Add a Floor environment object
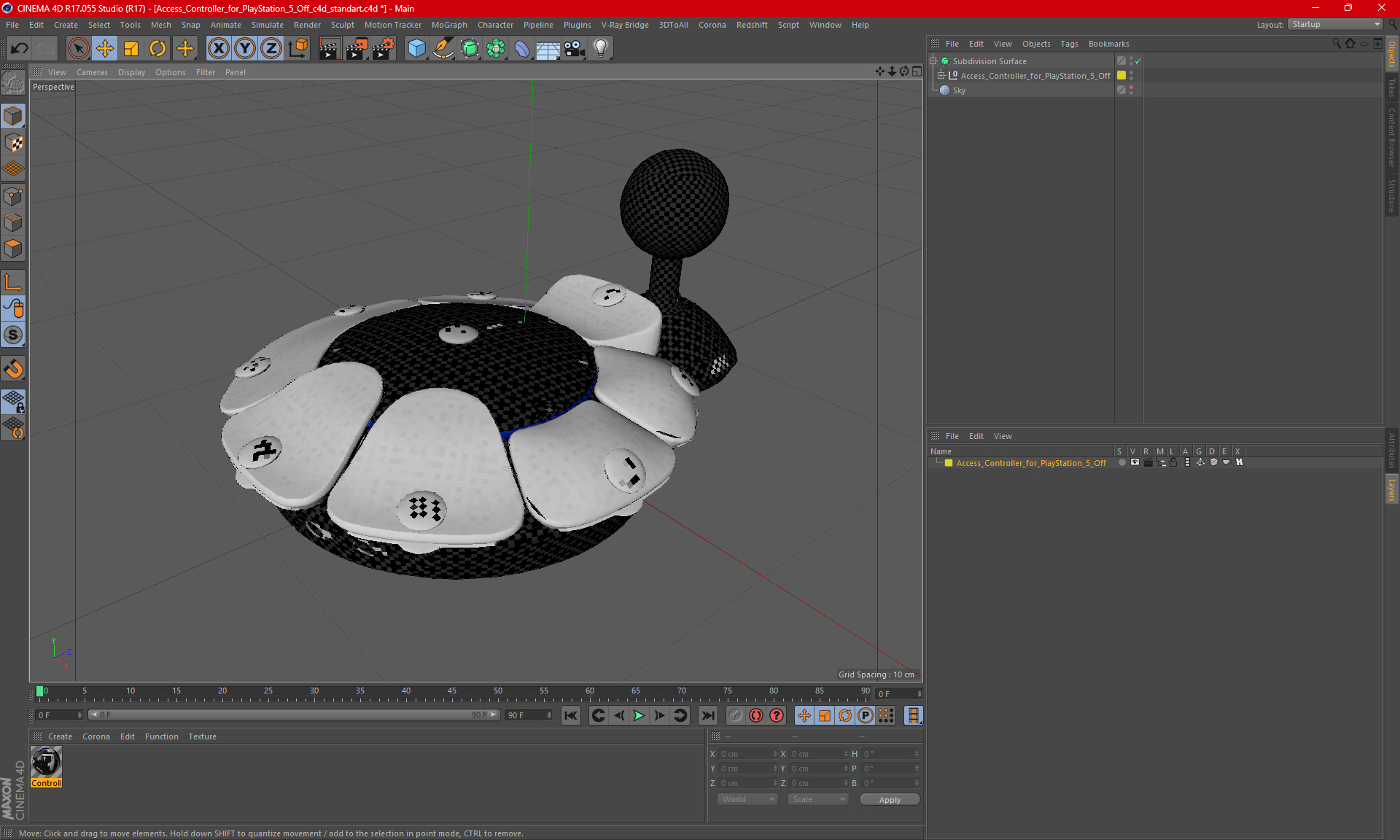The image size is (1400, 840). coord(548,49)
